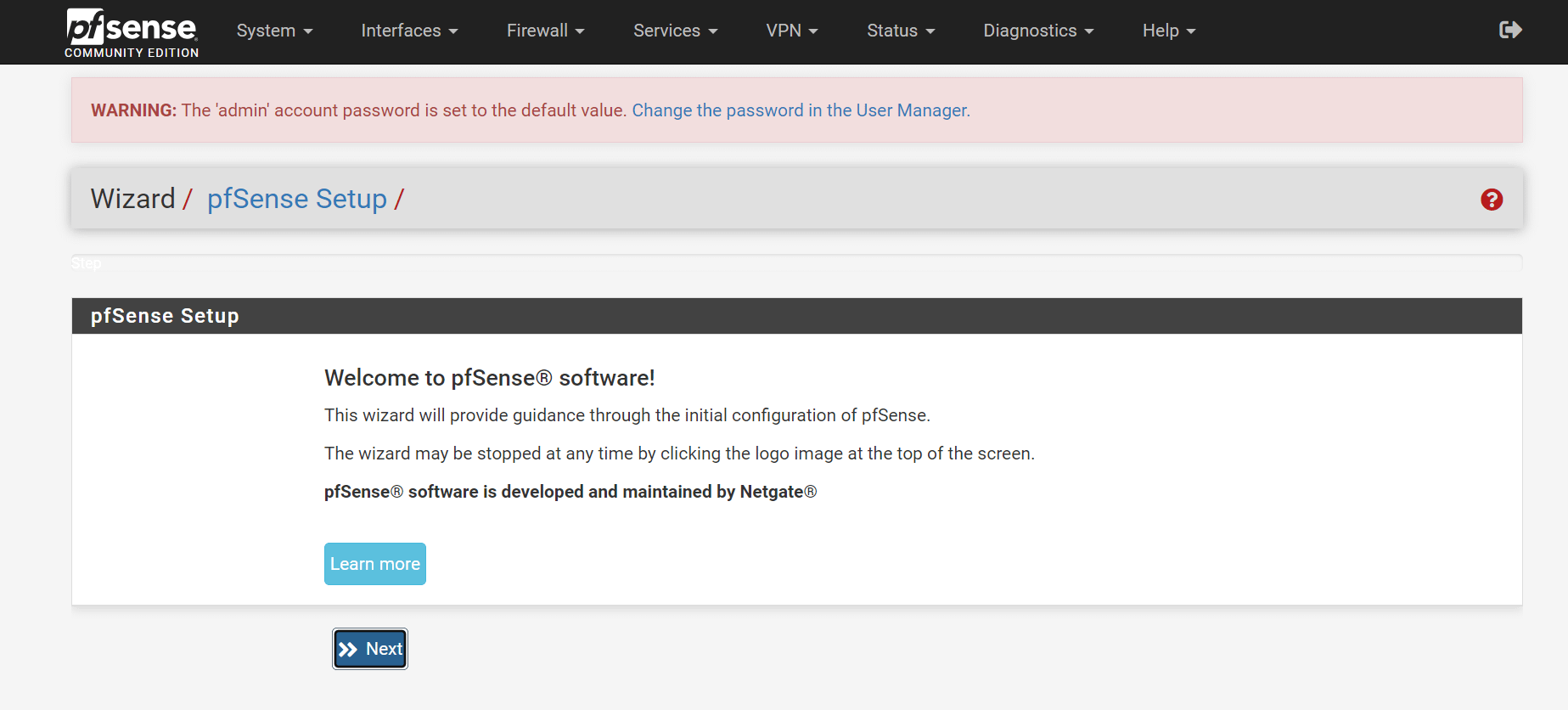
Task: Click the wizard step progress bar
Action: (x=796, y=262)
